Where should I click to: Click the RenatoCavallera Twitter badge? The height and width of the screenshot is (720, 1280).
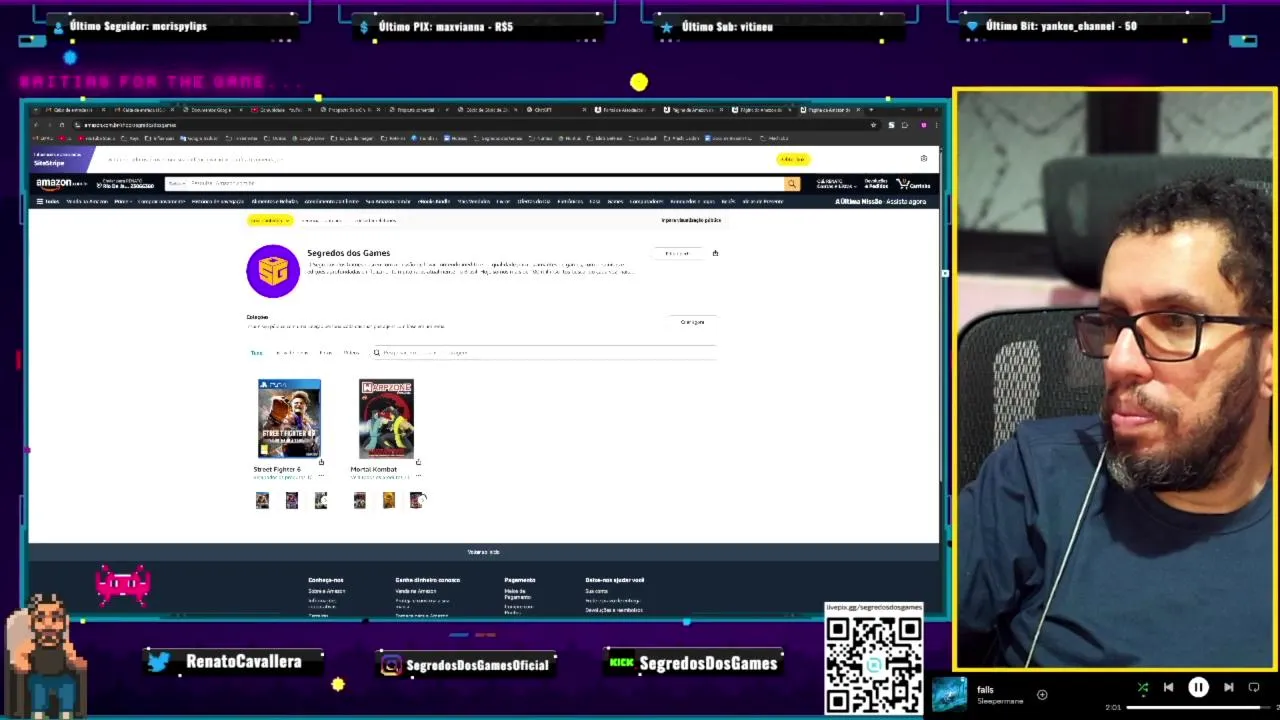tap(235, 662)
